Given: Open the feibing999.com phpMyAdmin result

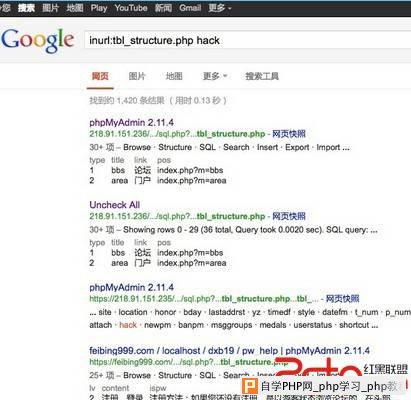Looking at the screenshot, I should point(229,351).
